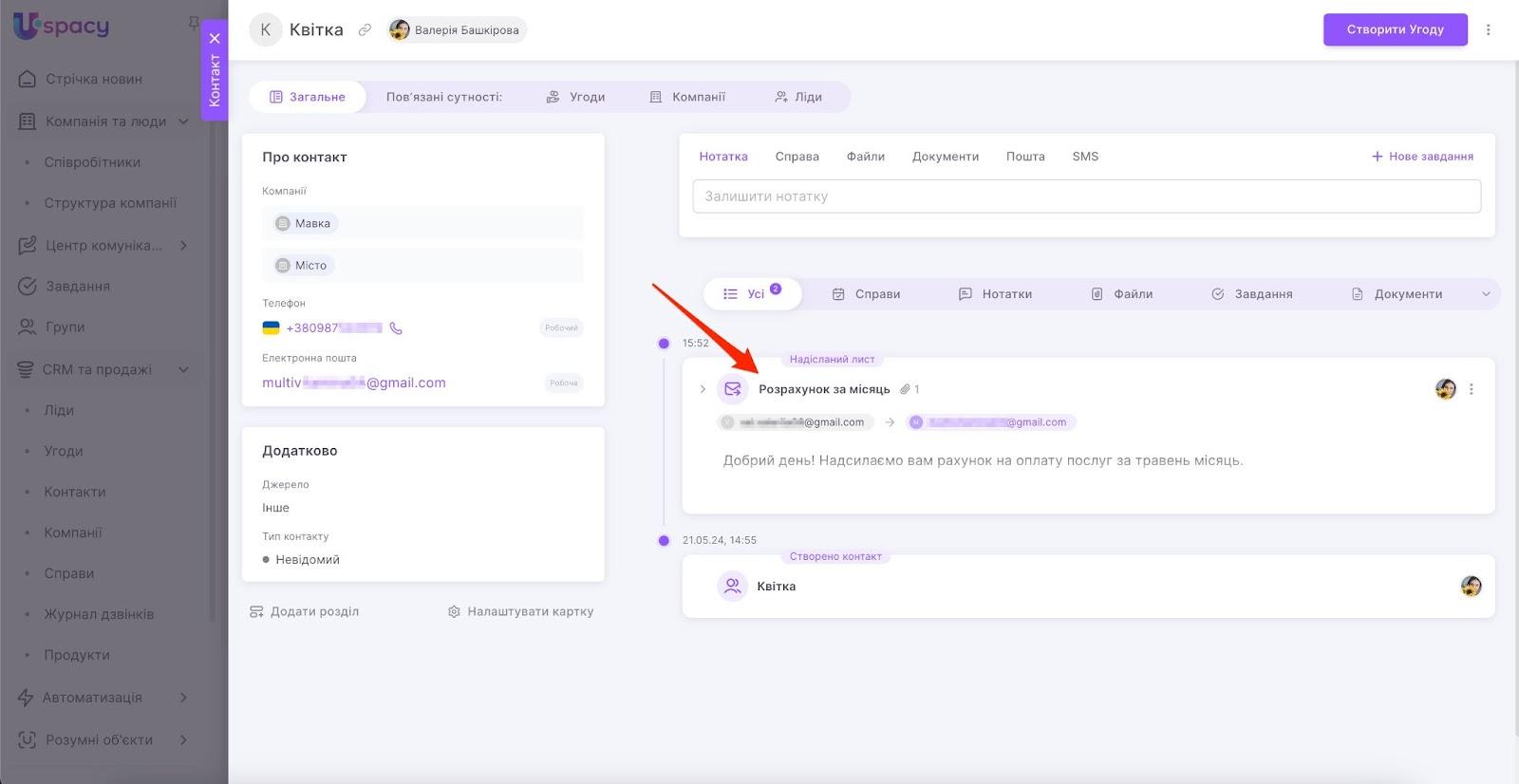The height and width of the screenshot is (784, 1519).
Task: Click the sent email envelope icon
Action: tap(732, 389)
